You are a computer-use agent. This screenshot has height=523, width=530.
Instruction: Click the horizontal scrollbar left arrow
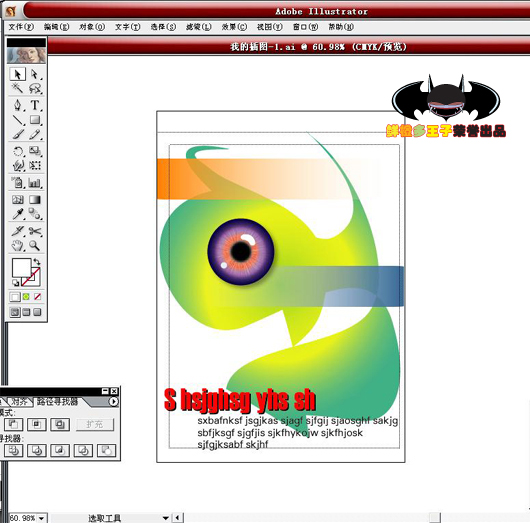(177, 518)
